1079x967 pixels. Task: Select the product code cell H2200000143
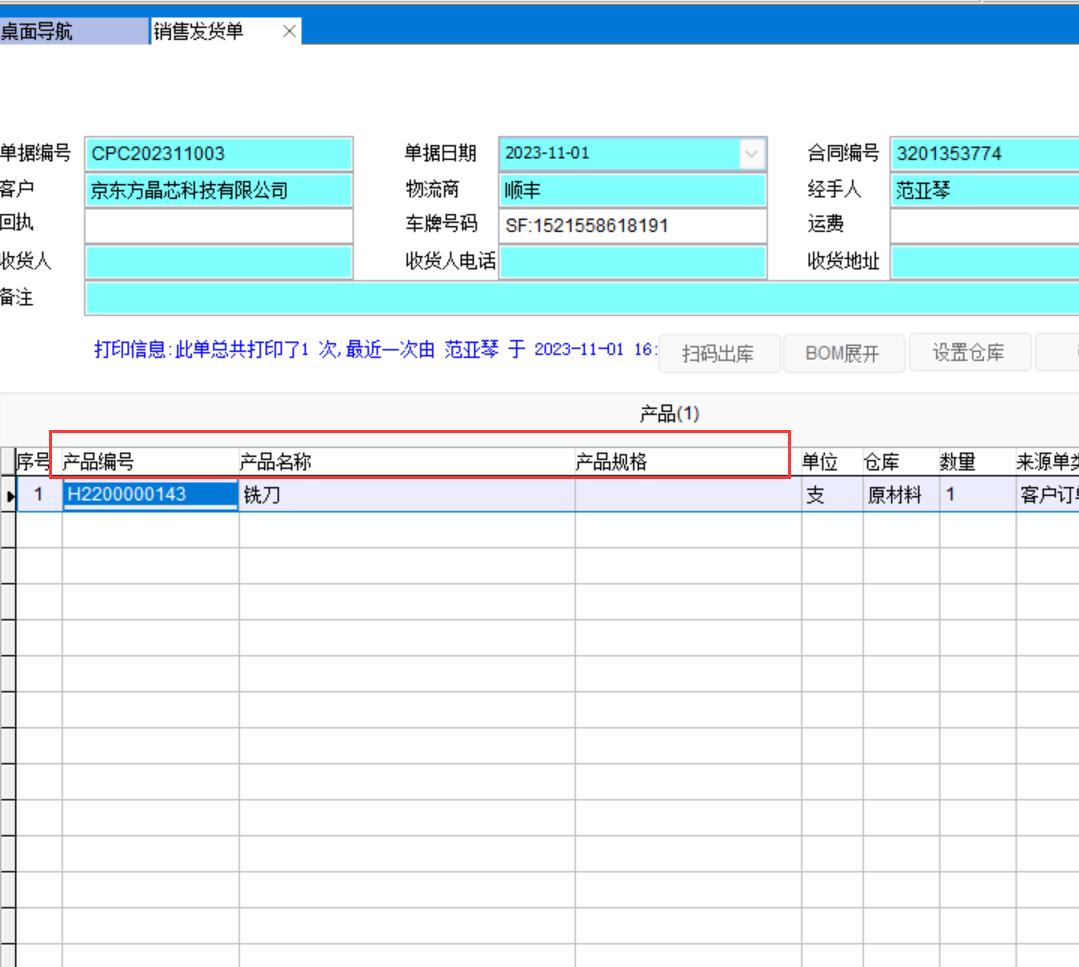150,494
